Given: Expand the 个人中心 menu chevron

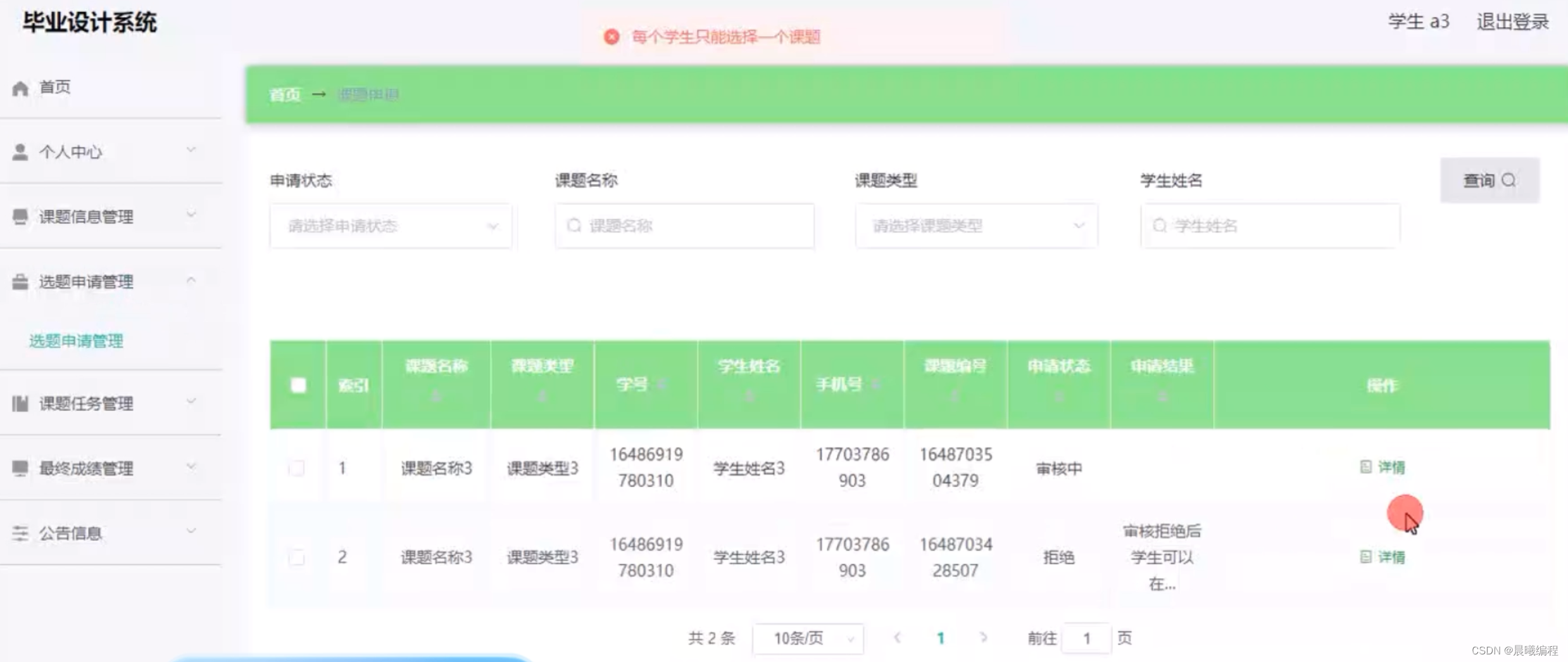Looking at the screenshot, I should point(191,150).
